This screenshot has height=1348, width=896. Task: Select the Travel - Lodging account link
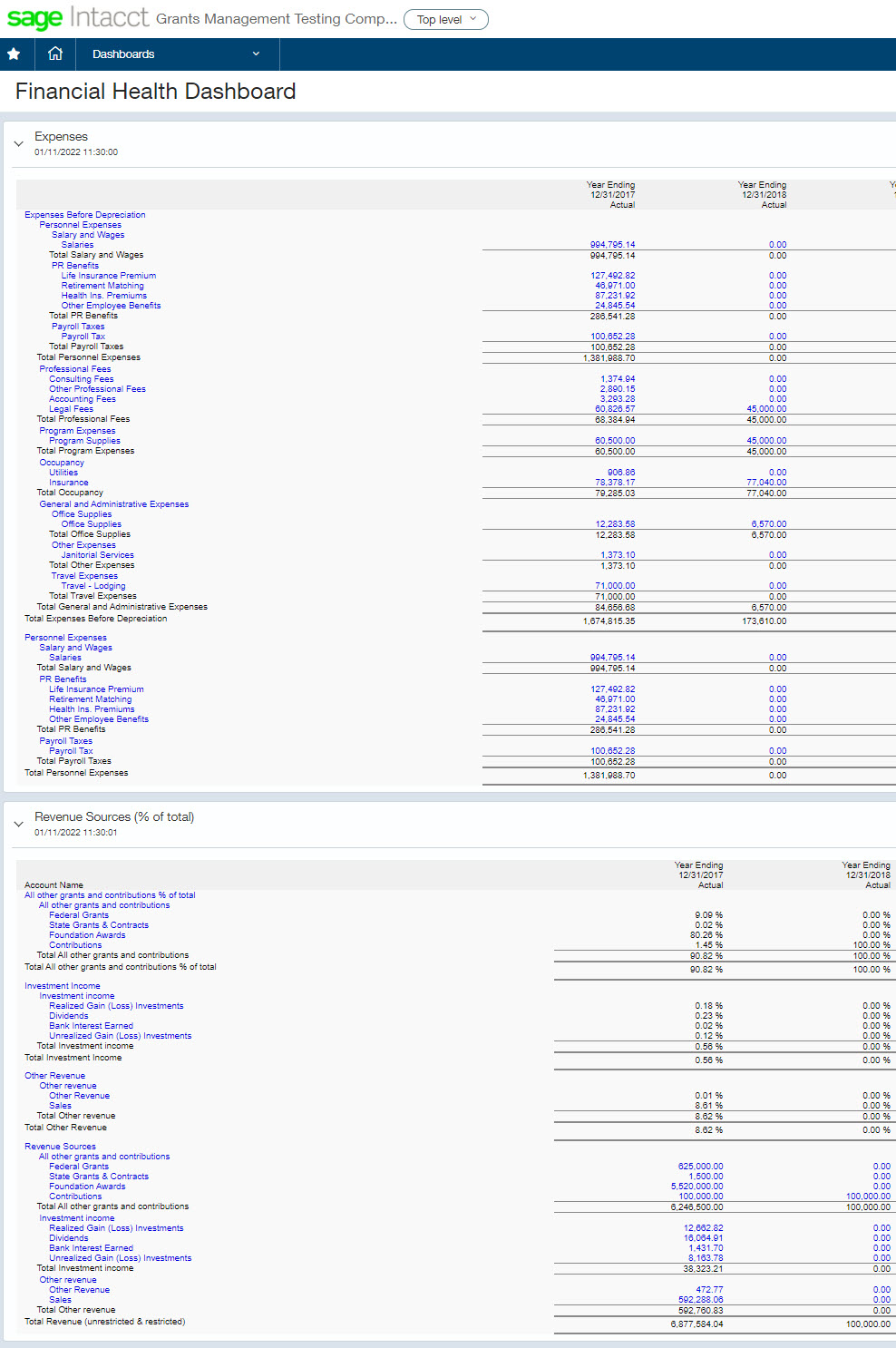tap(93, 586)
